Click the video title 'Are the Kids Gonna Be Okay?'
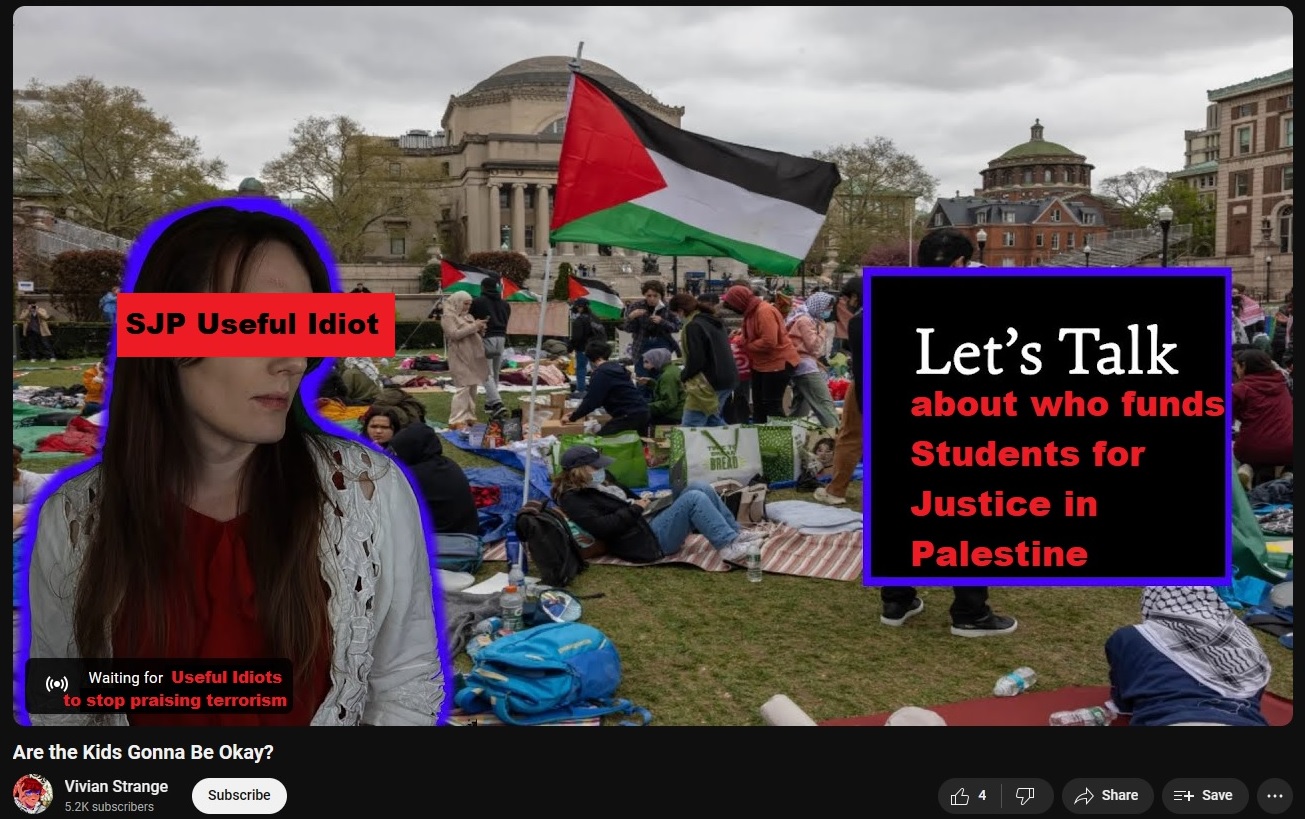1305x819 pixels. 143,752
